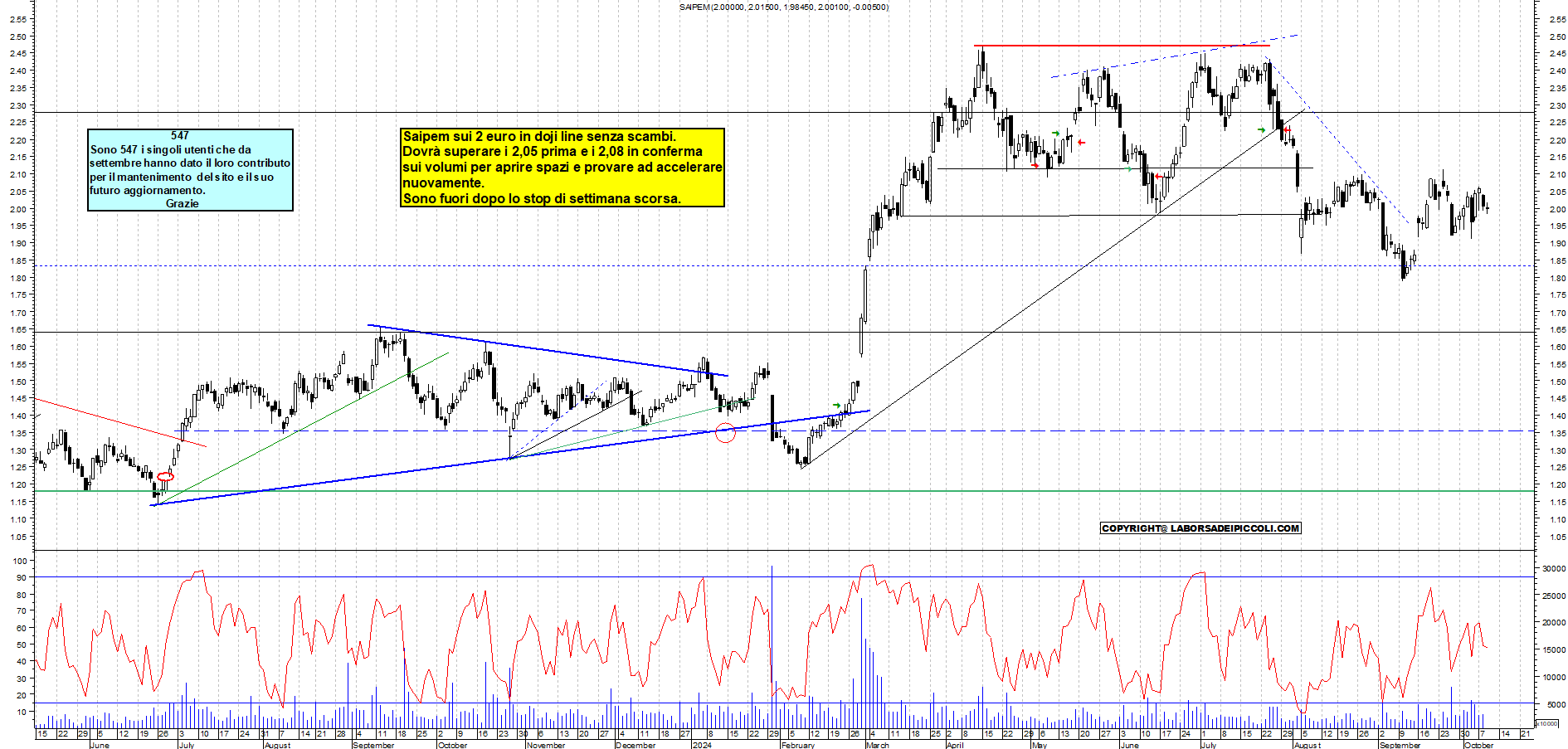Click the "25000" volume scale value
This screenshot has width=1568, height=749.
coord(1554,596)
